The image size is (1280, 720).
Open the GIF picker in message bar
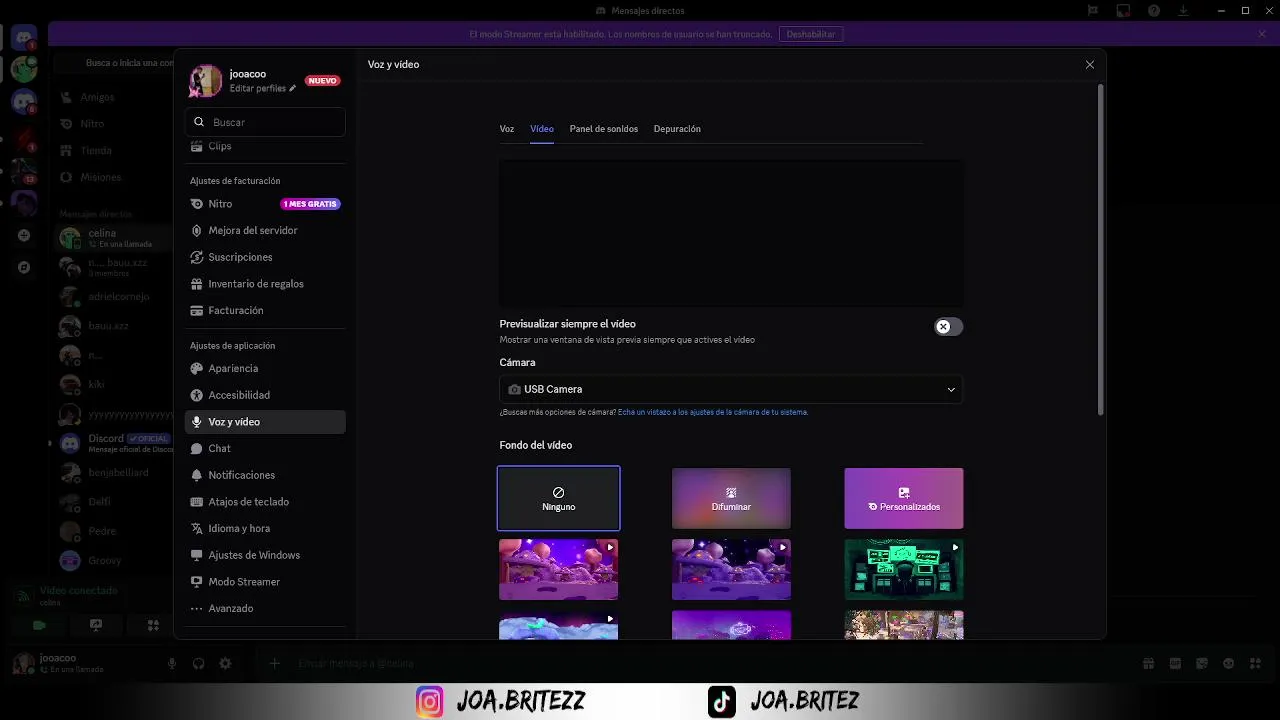point(1175,663)
